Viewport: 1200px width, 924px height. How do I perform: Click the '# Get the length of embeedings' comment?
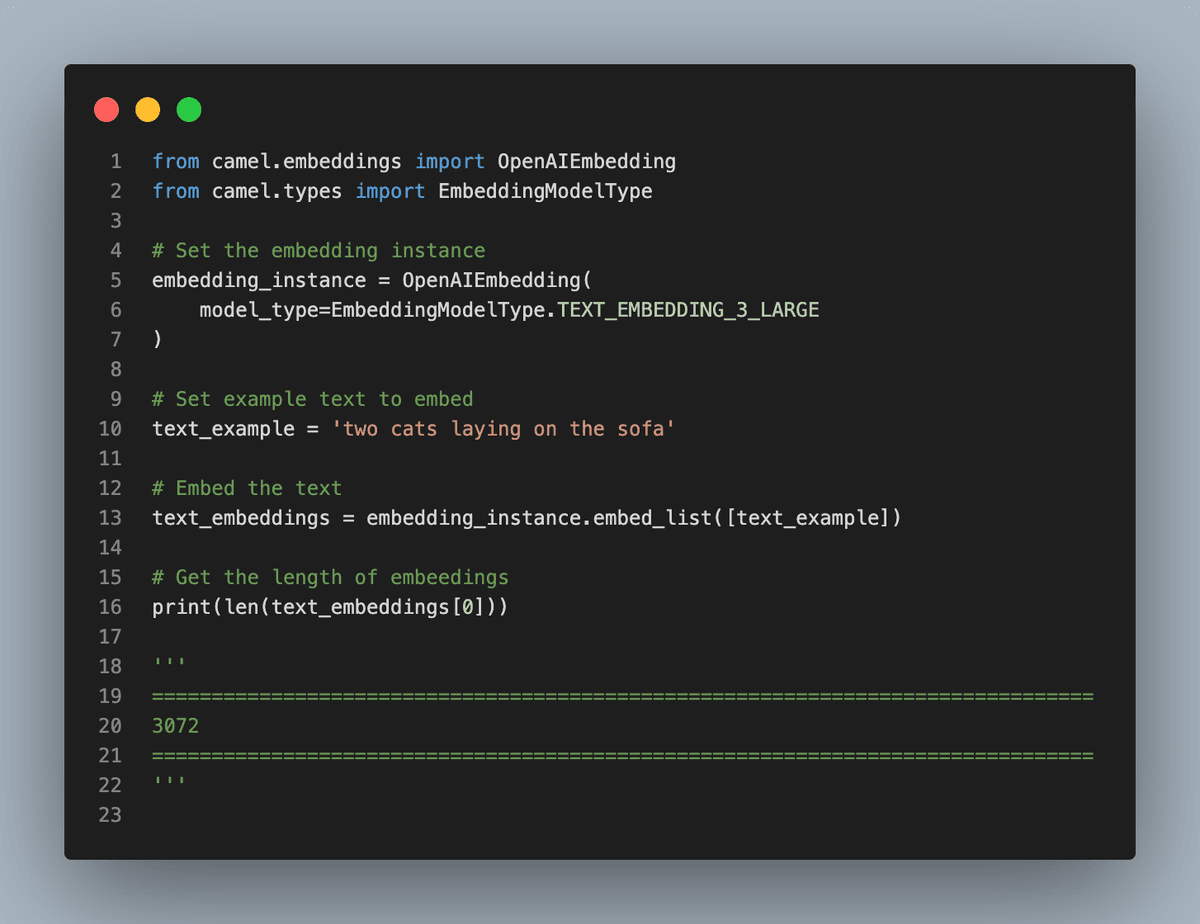tap(330, 577)
